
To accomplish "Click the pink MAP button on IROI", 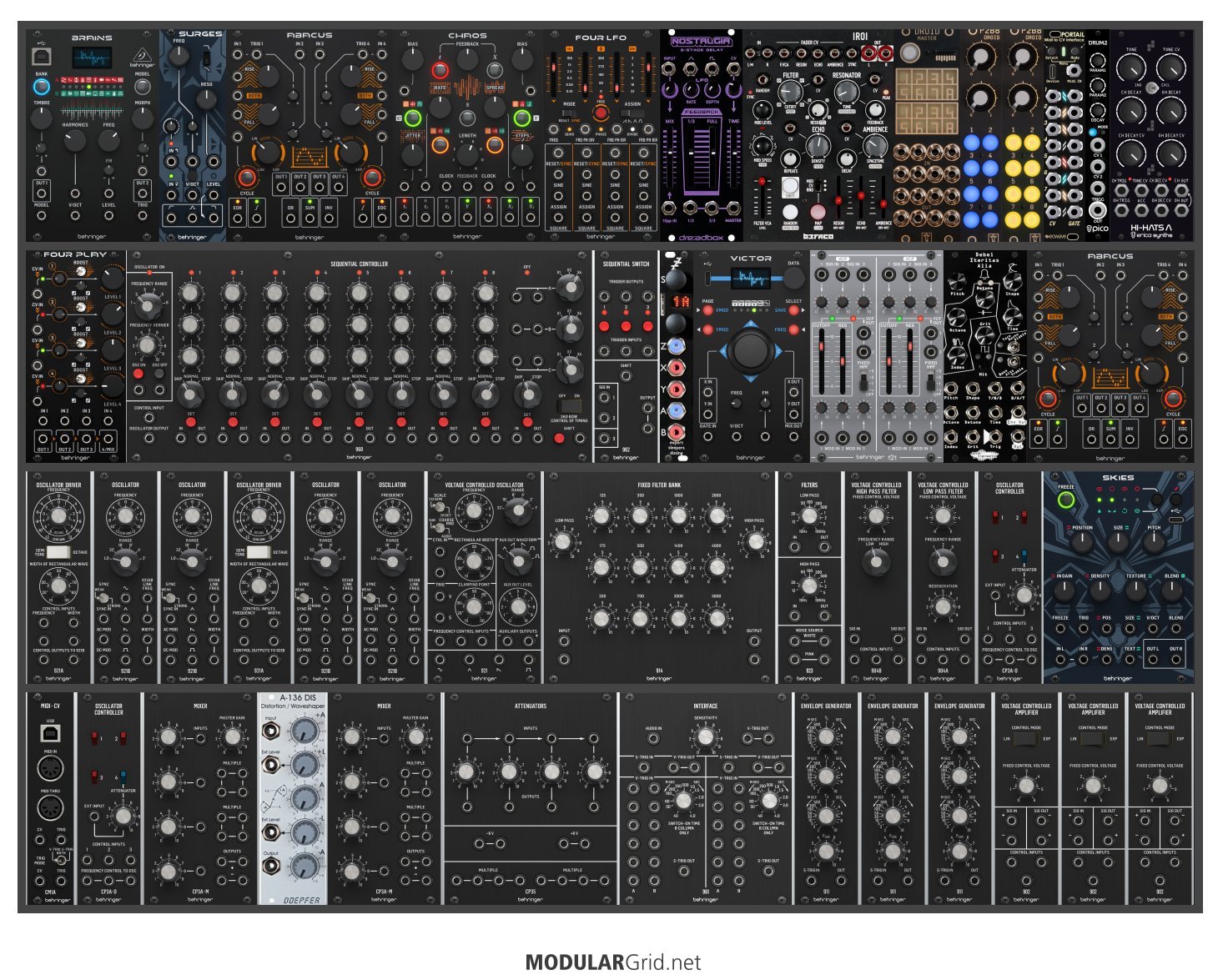I will pyautogui.click(x=818, y=212).
